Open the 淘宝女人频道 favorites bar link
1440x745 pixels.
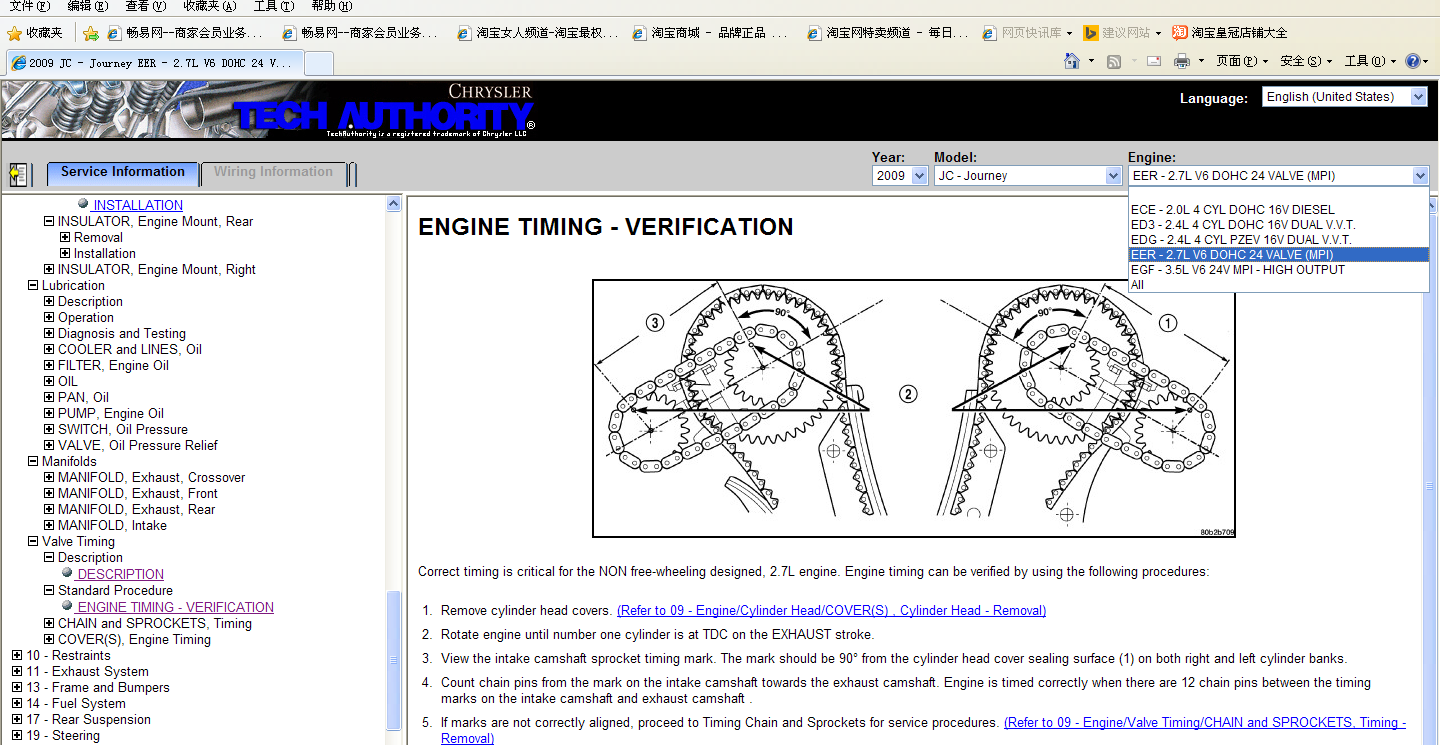537,33
